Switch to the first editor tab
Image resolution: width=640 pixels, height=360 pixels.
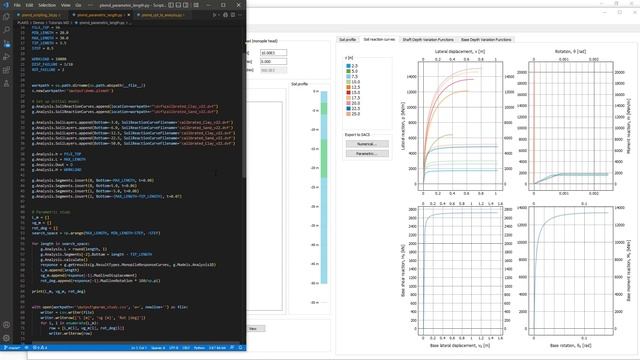click(x=41, y=15)
